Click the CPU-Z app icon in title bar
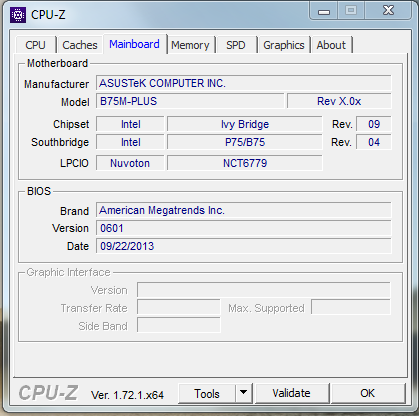 tap(18, 15)
